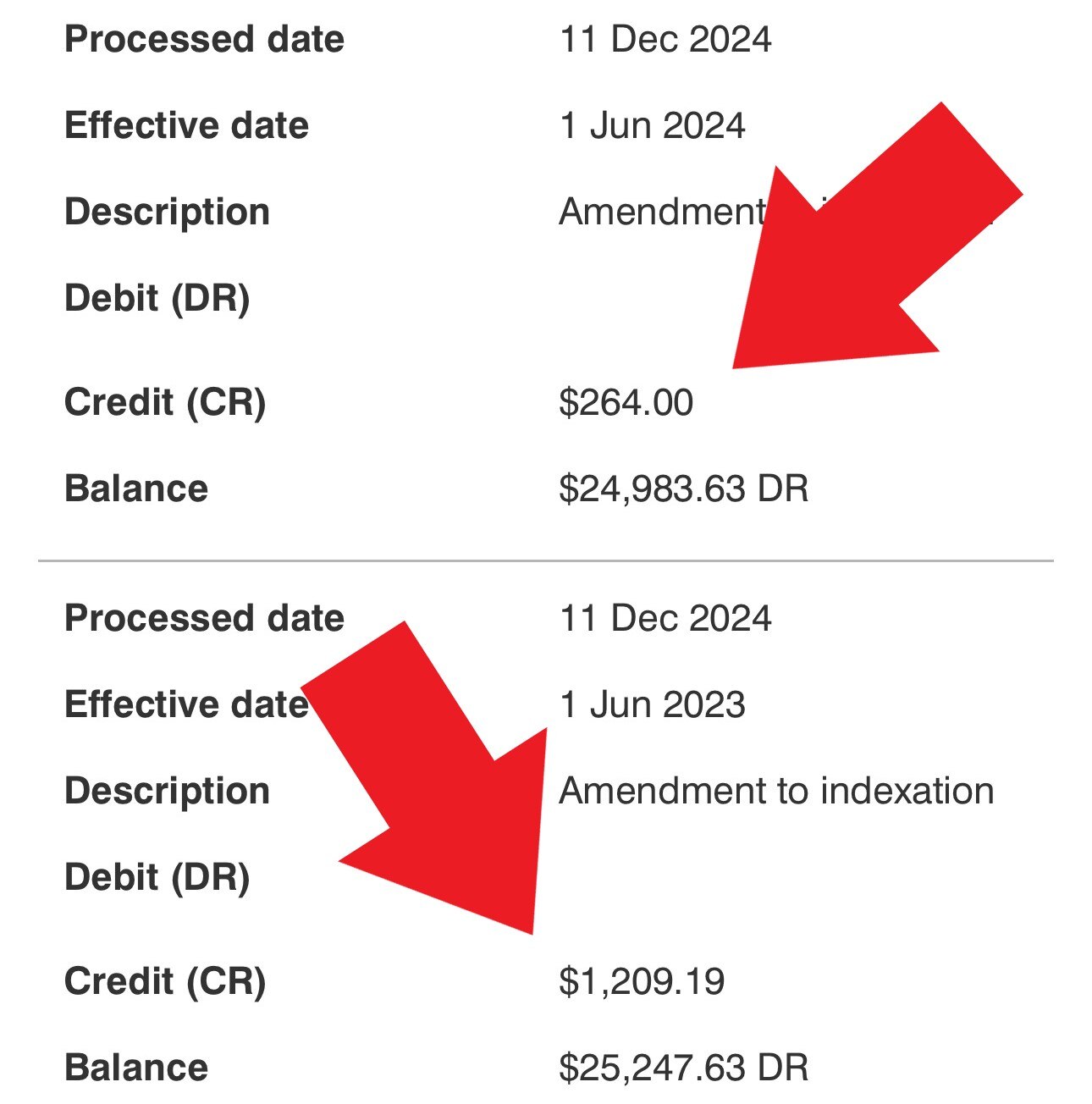Click the processed date above 1 Jun 2024
The height and width of the screenshot is (1104, 1092).
[665, 40]
